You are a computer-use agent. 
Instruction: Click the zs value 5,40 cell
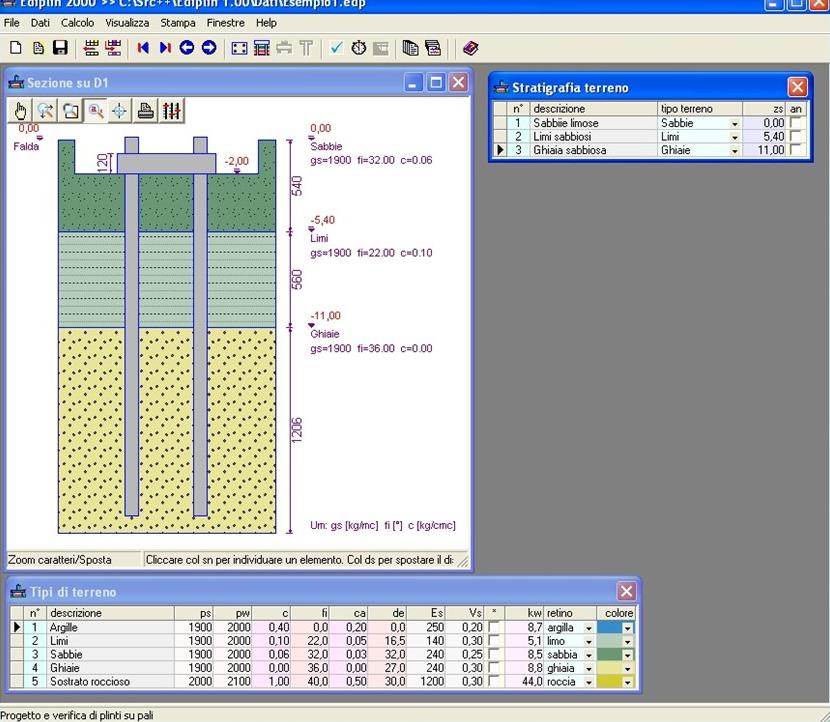764,137
